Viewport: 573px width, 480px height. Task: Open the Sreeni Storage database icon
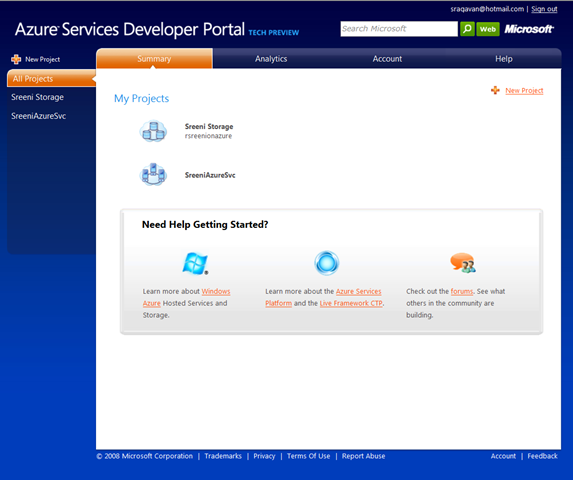coord(153,131)
